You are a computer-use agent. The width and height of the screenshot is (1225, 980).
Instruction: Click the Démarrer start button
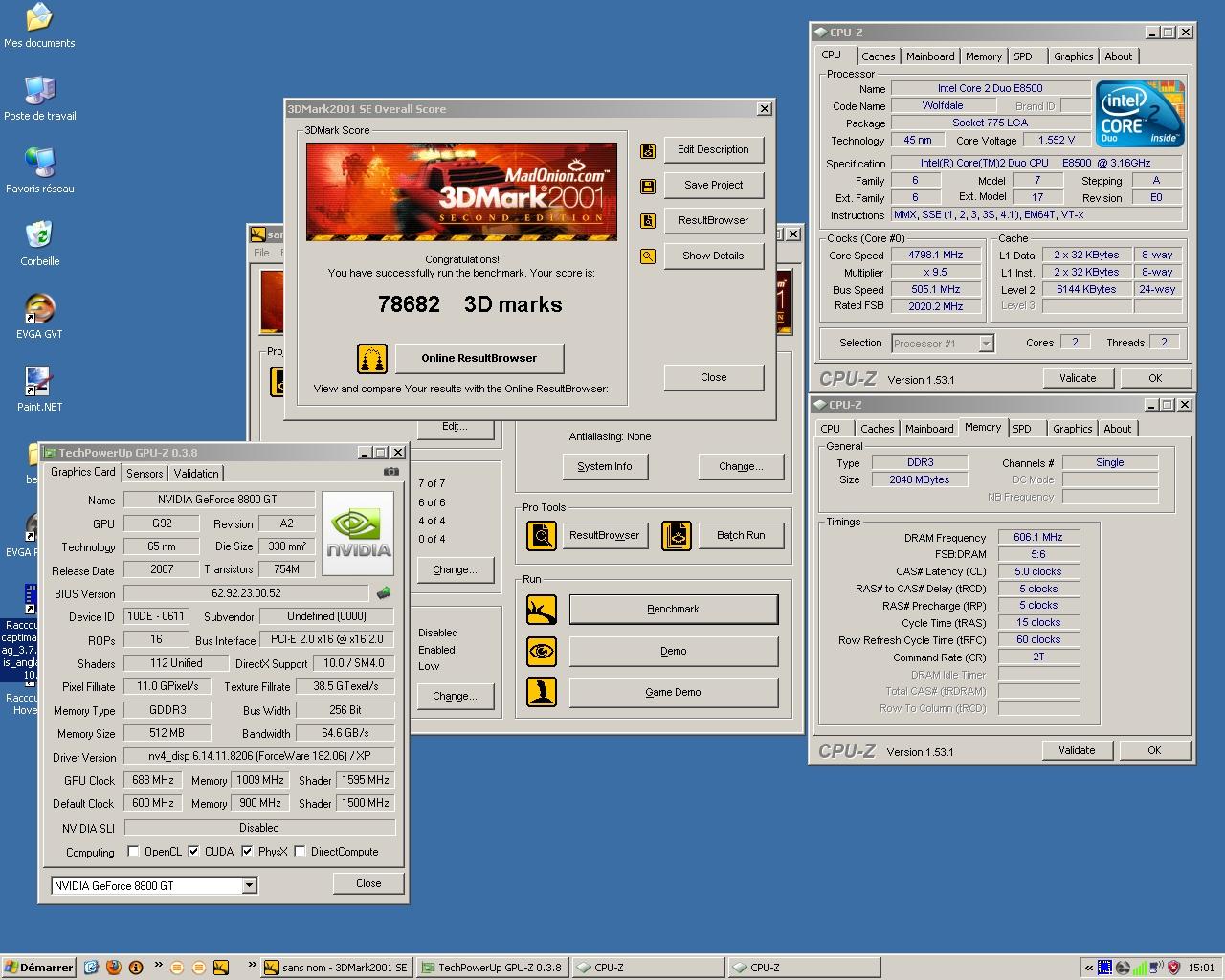38,968
